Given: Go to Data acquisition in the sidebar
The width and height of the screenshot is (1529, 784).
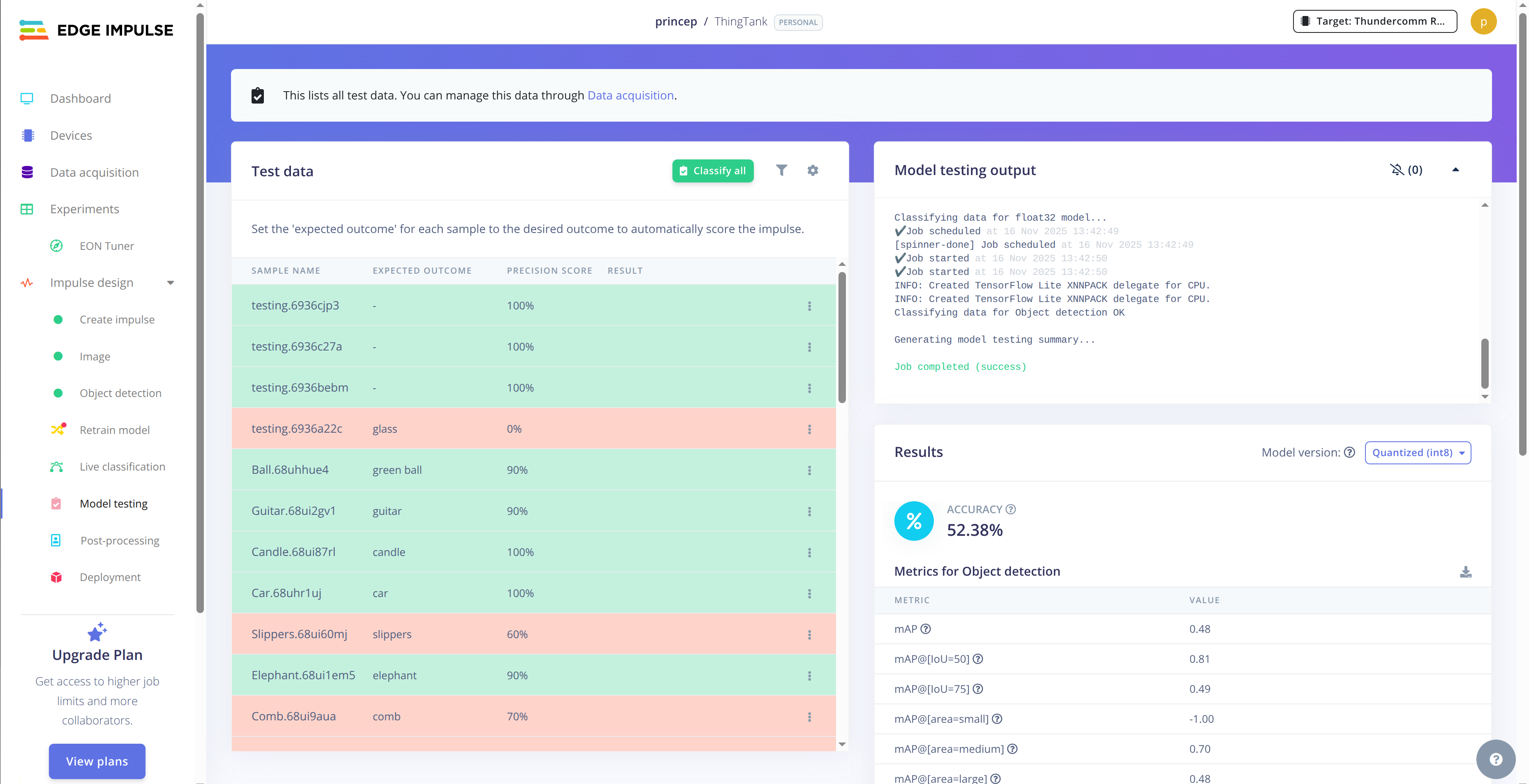Looking at the screenshot, I should (94, 172).
